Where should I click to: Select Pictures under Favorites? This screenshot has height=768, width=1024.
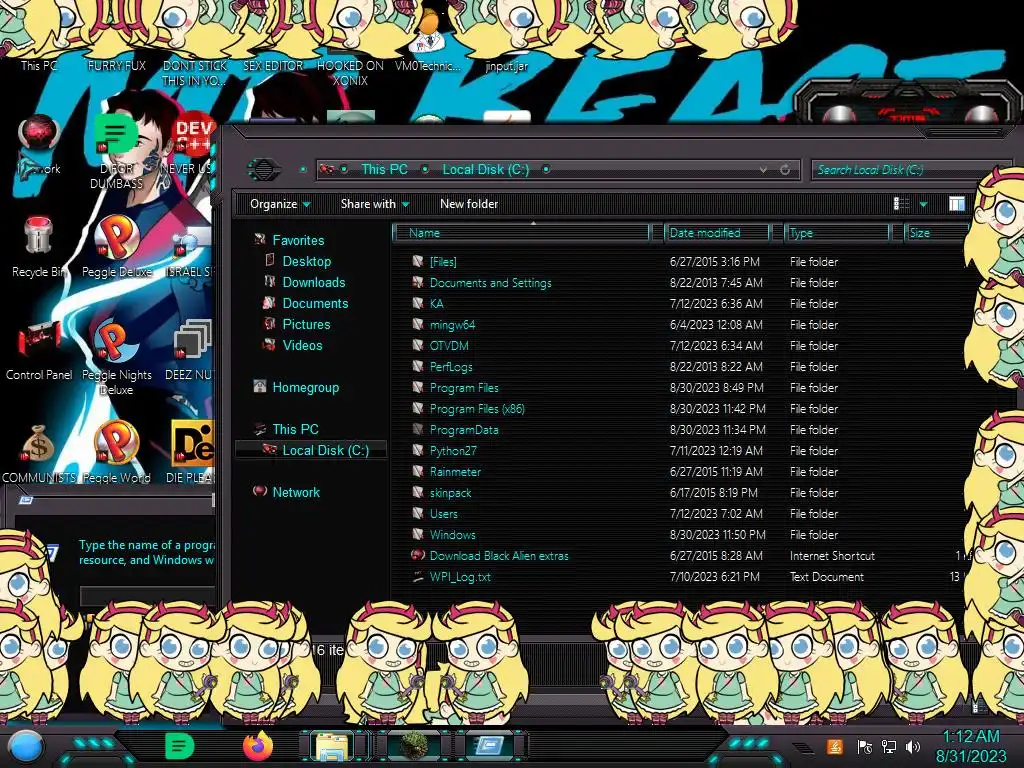306,324
